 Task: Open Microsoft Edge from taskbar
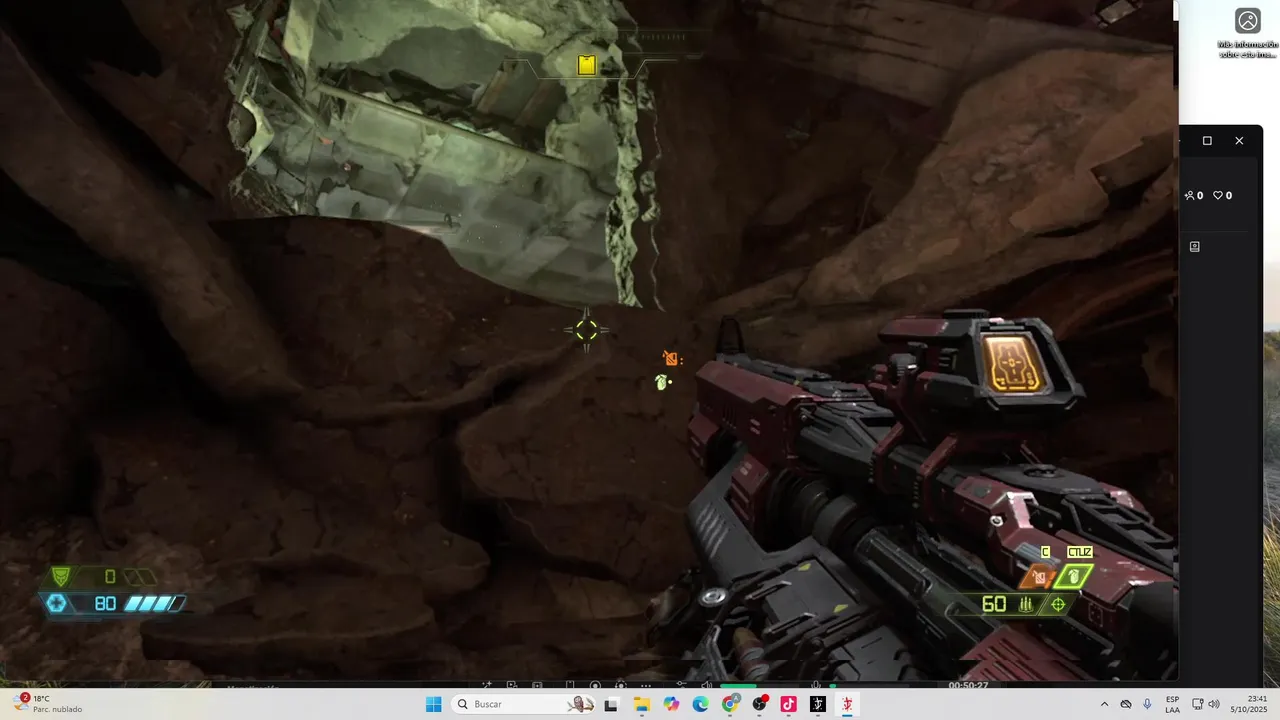click(x=701, y=704)
